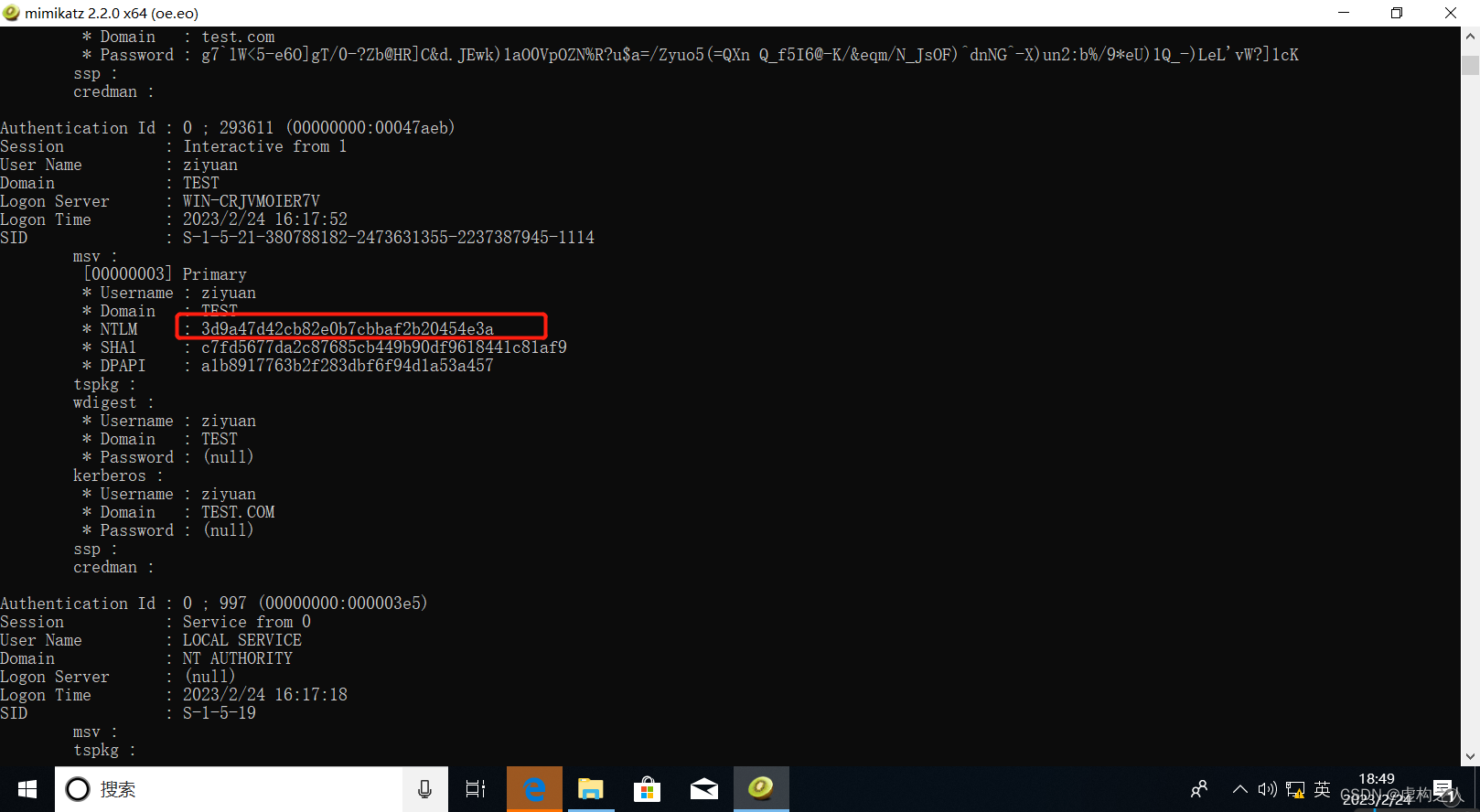Viewport: 1480px width, 812px height.
Task: Launch Microsoft Edge from the taskbar
Action: tap(534, 789)
